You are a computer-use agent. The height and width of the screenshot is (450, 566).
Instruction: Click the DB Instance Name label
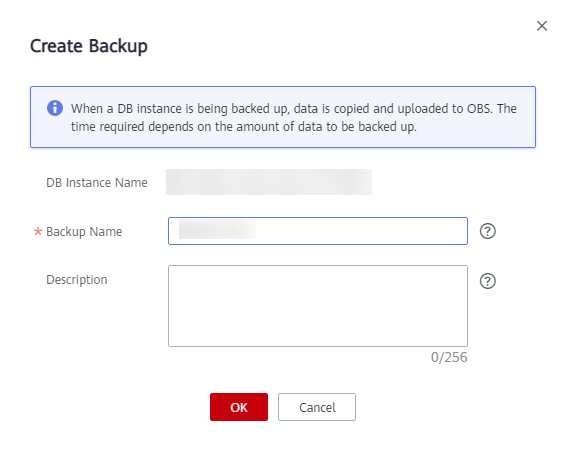tap(97, 183)
